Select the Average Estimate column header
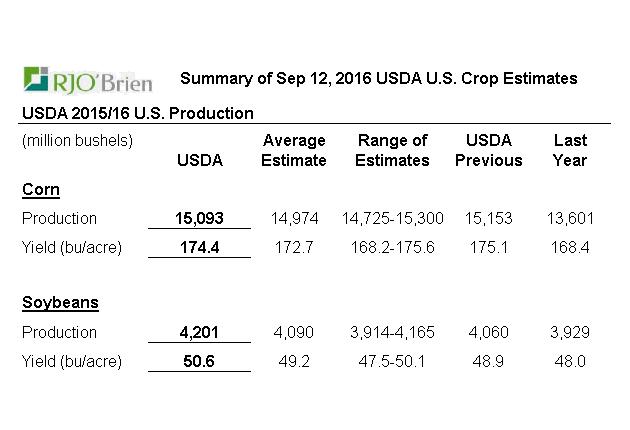Image resolution: width=630 pixels, height=430 pixels. pos(293,150)
